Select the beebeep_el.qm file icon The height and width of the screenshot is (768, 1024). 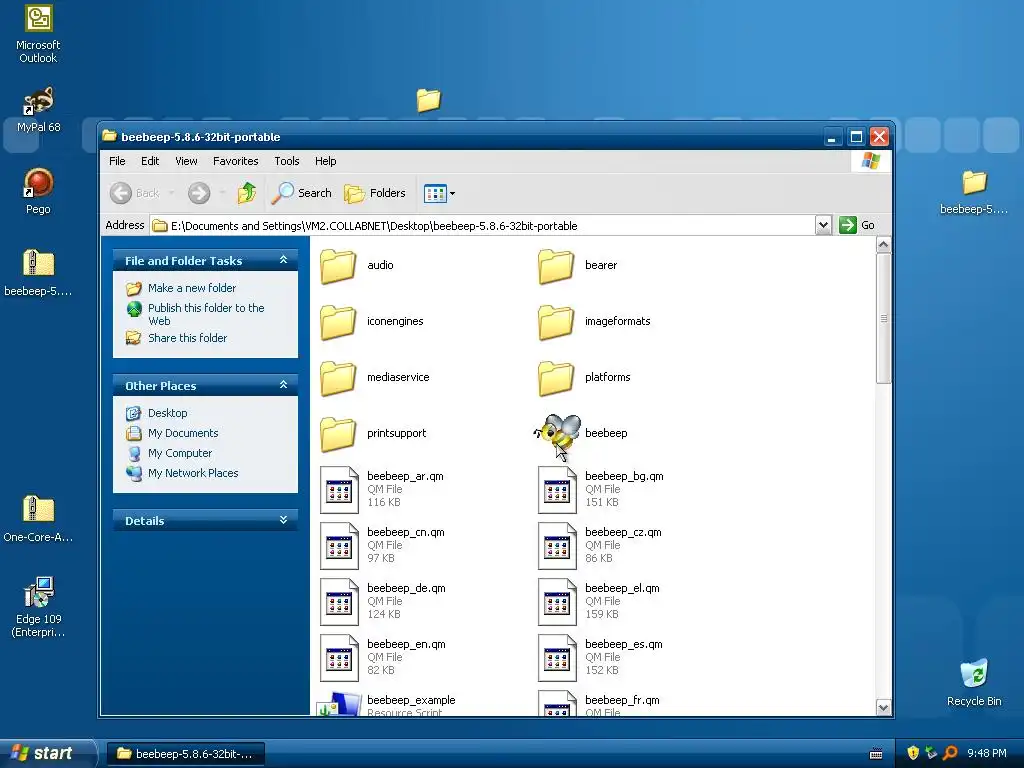pos(557,602)
